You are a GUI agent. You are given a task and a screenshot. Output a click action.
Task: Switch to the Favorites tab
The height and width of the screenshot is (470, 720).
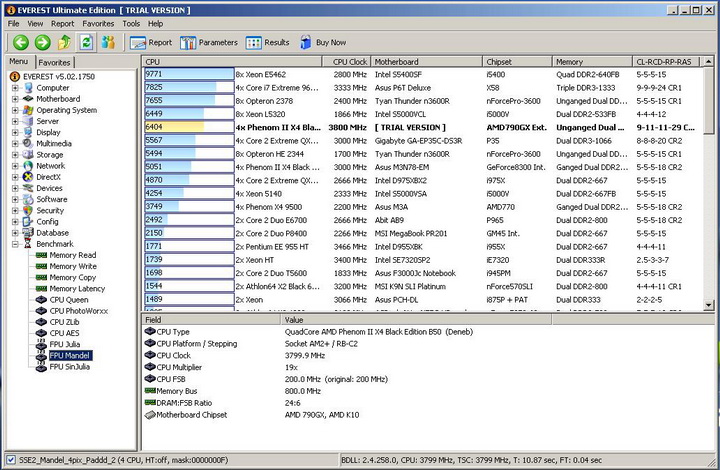pos(54,62)
